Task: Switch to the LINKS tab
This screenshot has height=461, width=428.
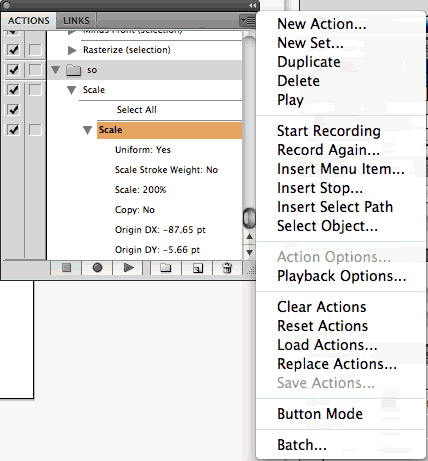Action: 76,21
